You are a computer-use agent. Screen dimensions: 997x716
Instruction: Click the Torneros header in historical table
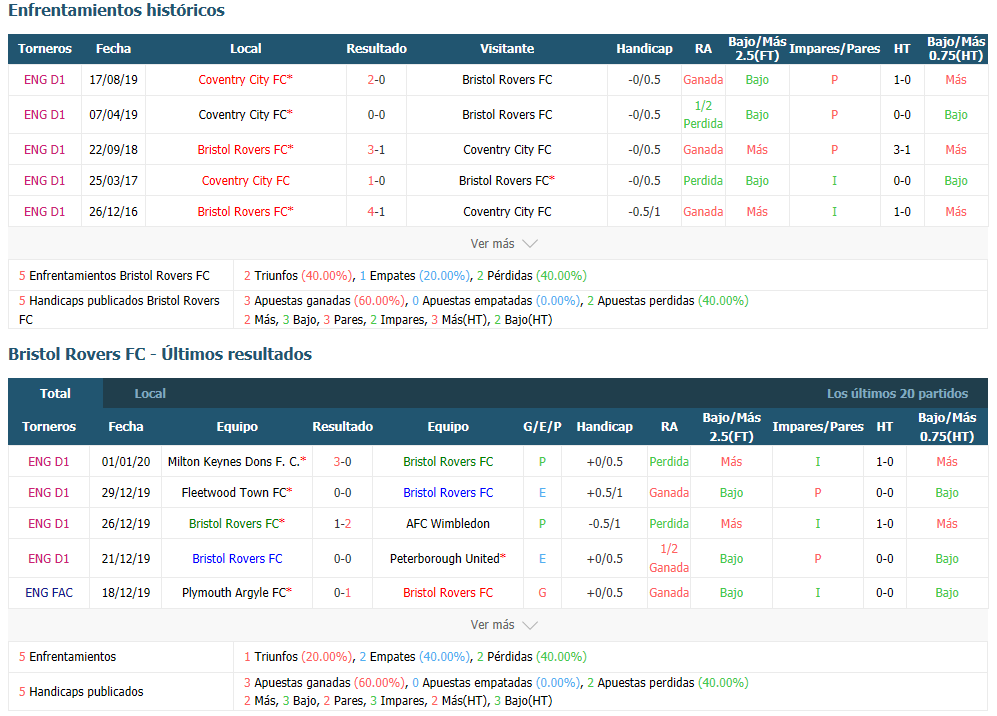pos(45,48)
